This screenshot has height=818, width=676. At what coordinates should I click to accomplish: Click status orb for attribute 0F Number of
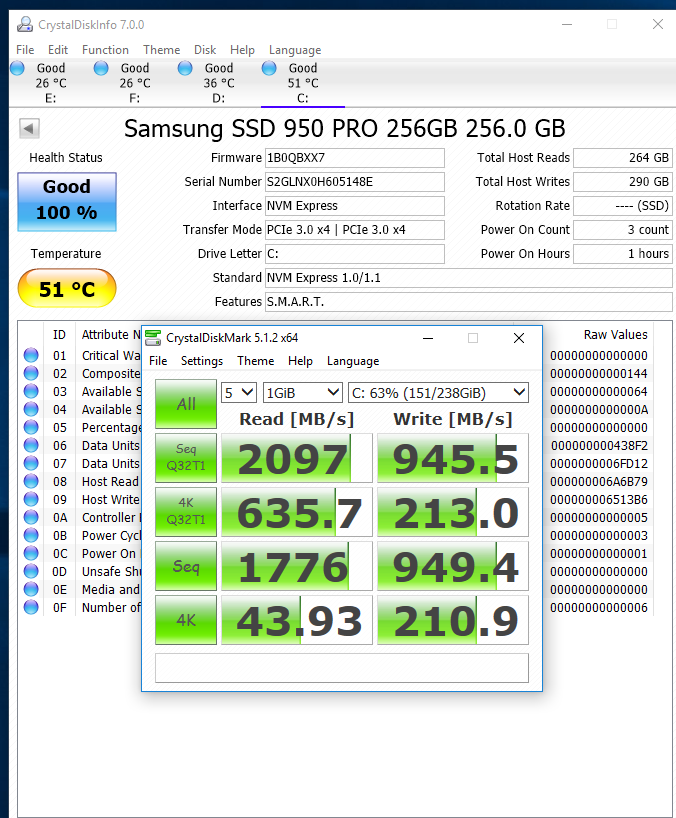click(31, 607)
